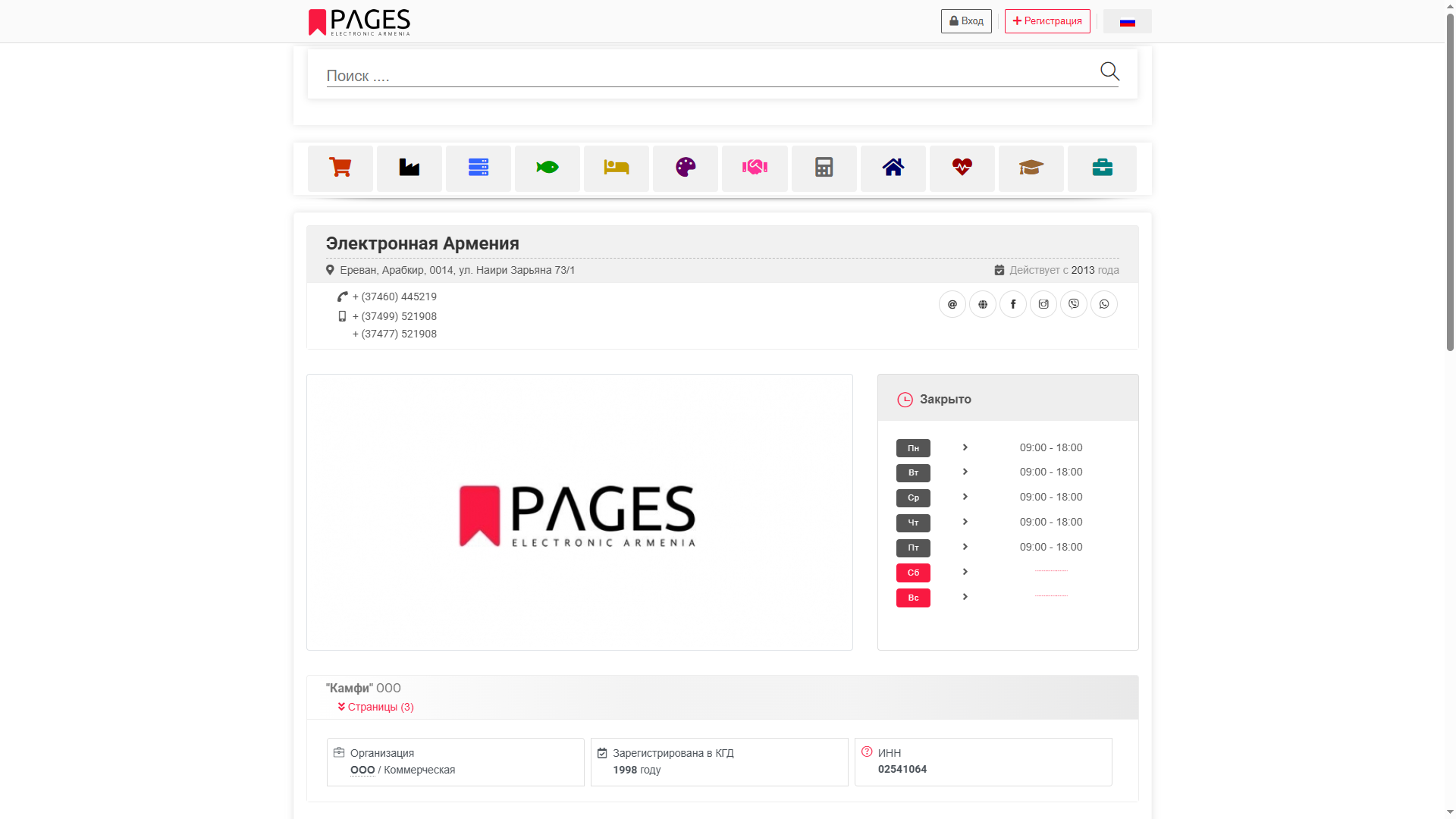The height and width of the screenshot is (819, 1456).
Task: Click the question mark icon beside ИНН
Action: tap(867, 752)
